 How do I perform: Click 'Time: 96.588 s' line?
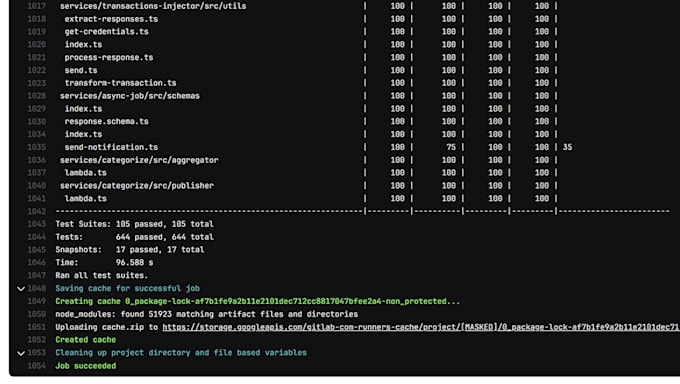[x=104, y=263]
